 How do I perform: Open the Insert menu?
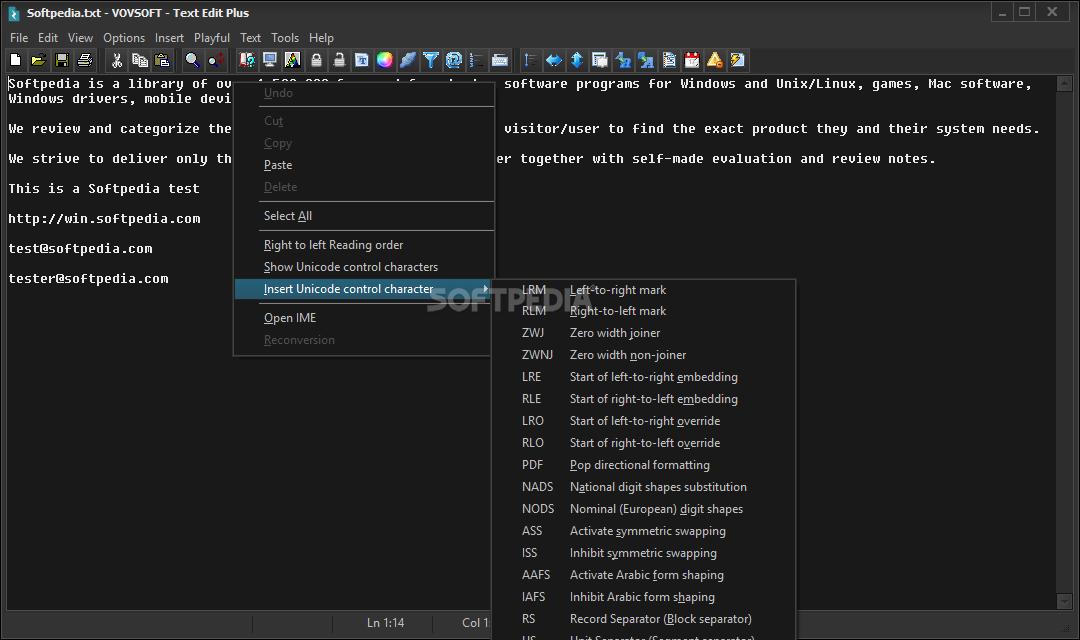pyautogui.click(x=169, y=38)
